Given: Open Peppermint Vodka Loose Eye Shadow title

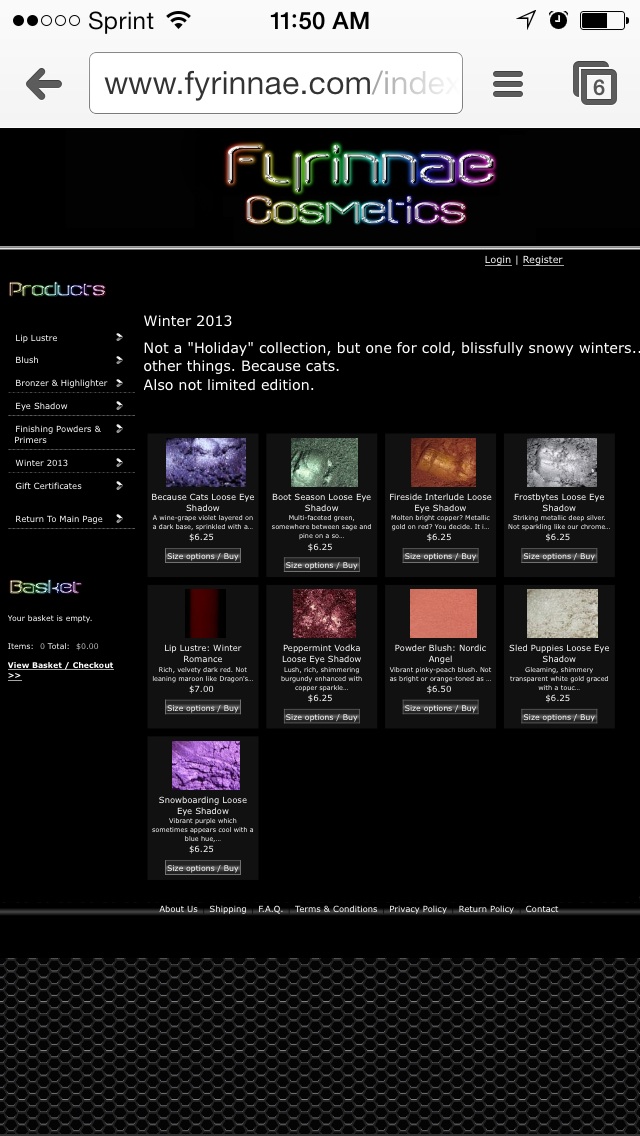Looking at the screenshot, I should 322,653.
